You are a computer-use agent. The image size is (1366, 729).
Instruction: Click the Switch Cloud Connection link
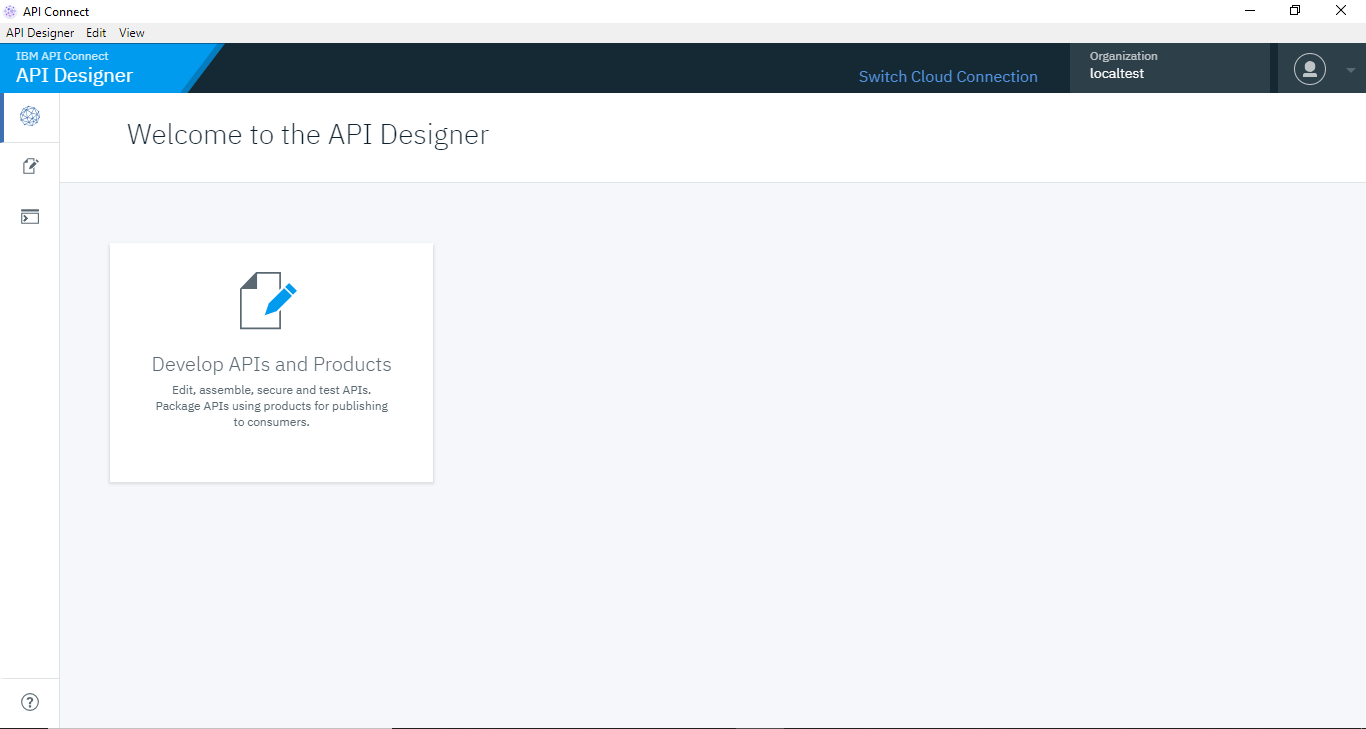click(948, 77)
